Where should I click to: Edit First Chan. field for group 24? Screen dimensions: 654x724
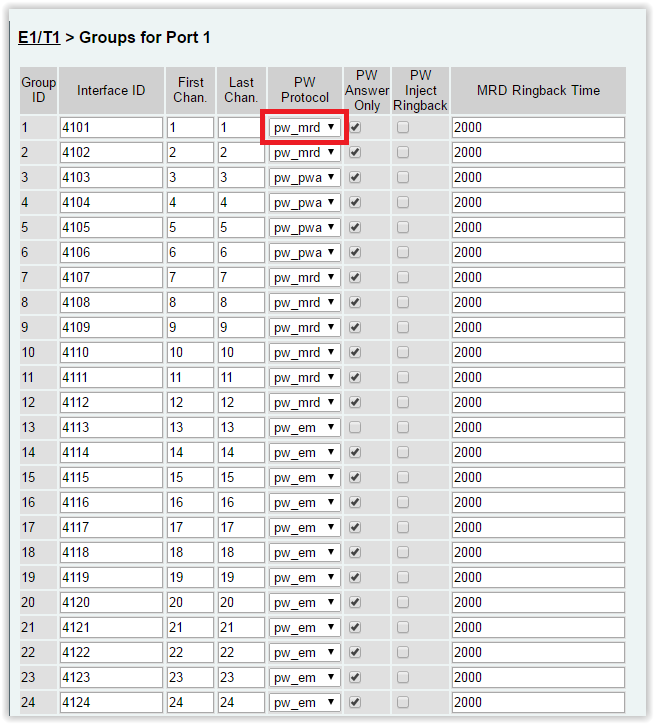tap(190, 702)
